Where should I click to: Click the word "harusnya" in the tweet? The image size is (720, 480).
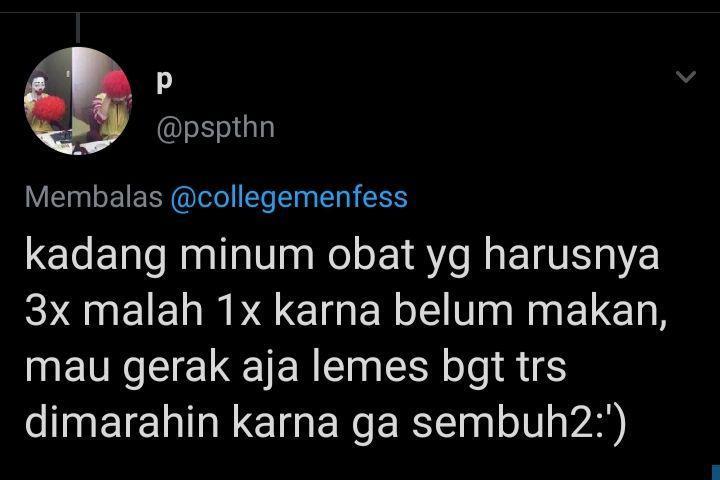pos(572,255)
